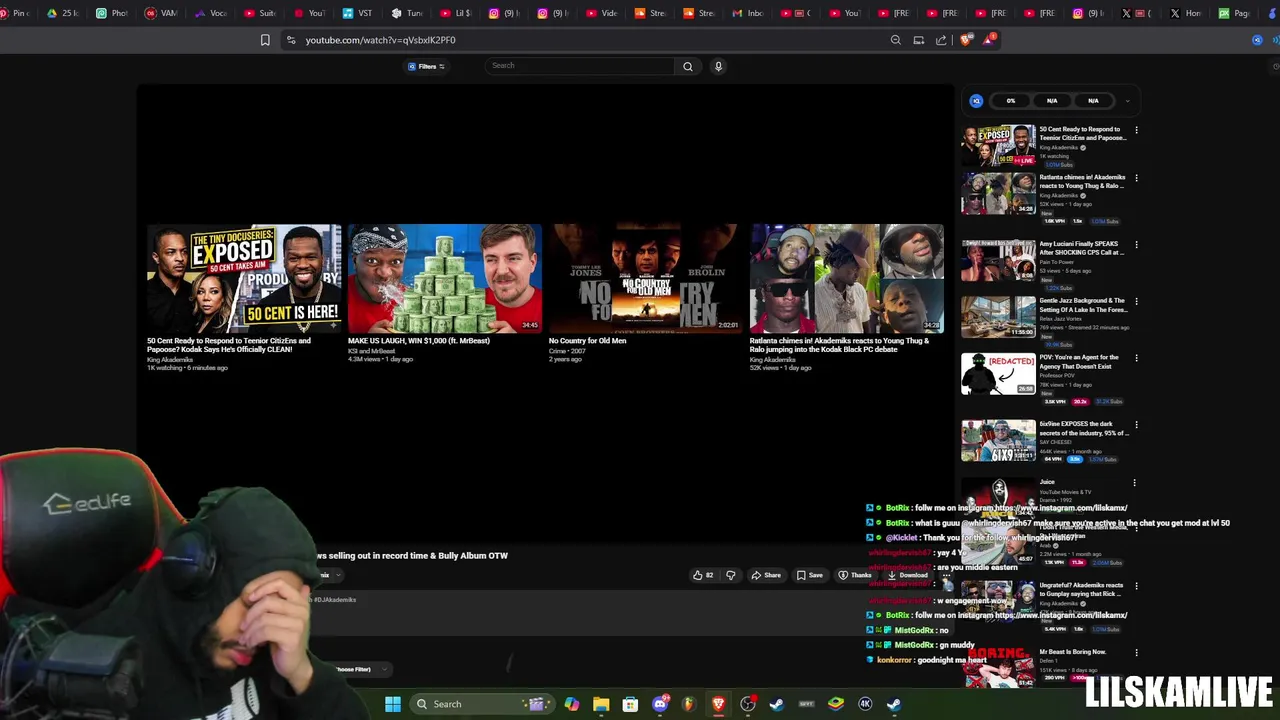Open MAKE US LAUGH, WIN $1,000 thumbnail
This screenshot has width=1280, height=720.
click(445, 278)
